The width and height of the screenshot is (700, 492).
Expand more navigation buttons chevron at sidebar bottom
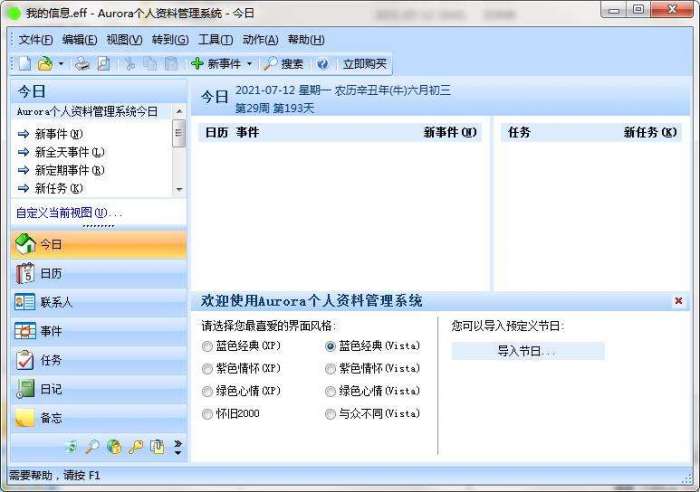[178, 447]
